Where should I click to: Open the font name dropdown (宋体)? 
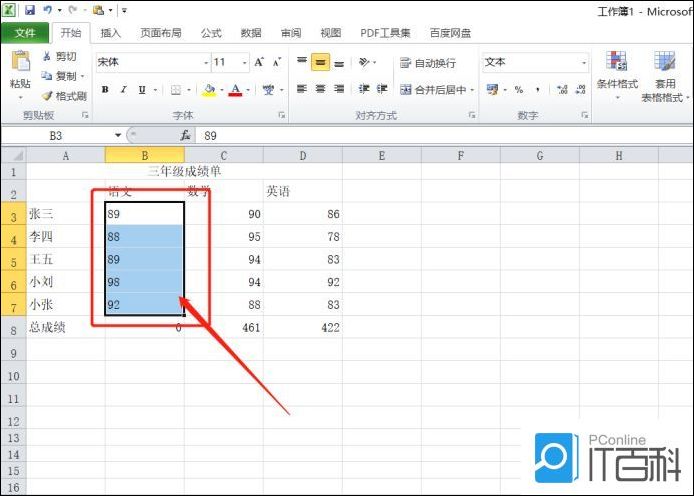pos(206,63)
